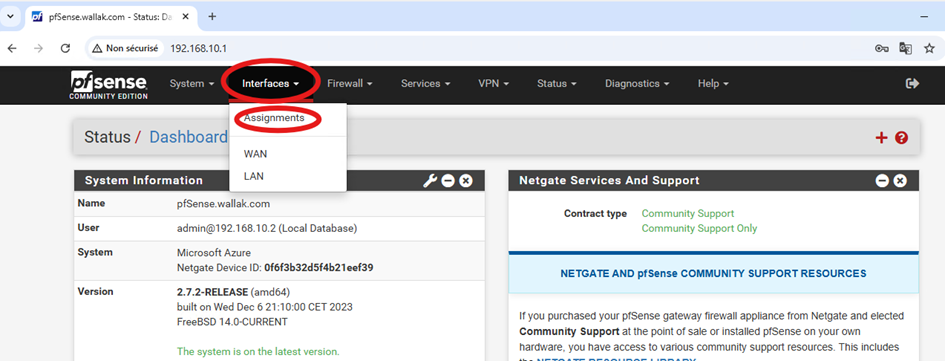Minimize the browser window
The height and width of the screenshot is (361, 945).
925,17
